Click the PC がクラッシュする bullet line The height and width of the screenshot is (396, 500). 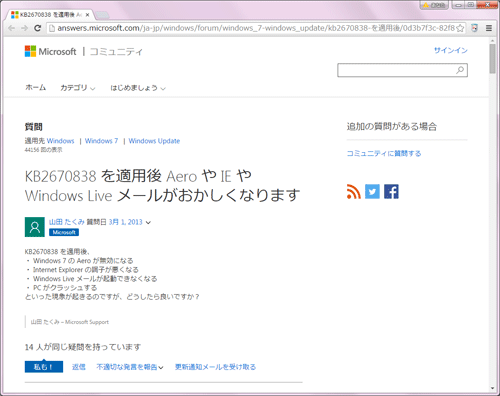coord(62,287)
